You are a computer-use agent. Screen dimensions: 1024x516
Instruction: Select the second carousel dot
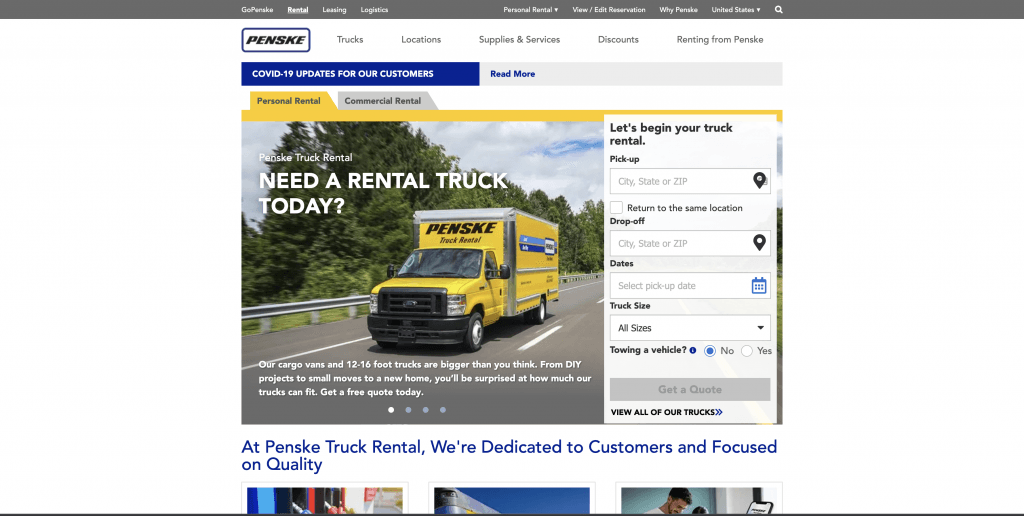pos(408,410)
